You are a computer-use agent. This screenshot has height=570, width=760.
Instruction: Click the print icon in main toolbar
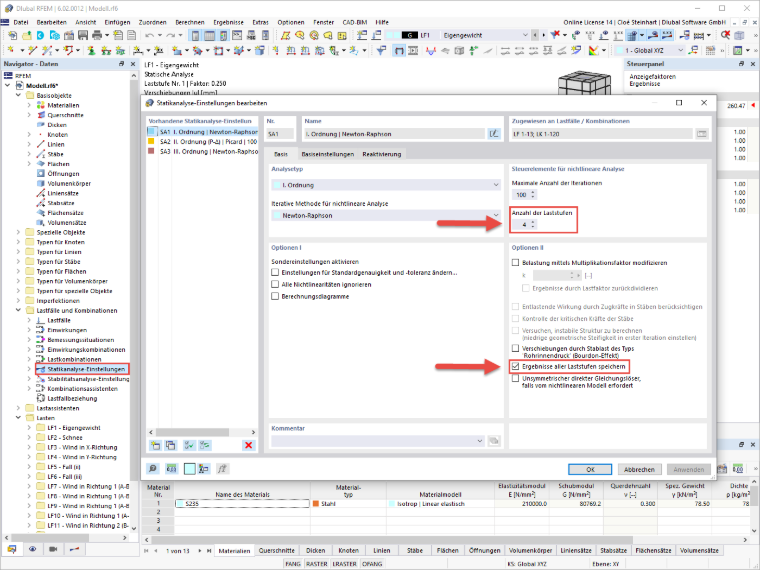(97, 35)
